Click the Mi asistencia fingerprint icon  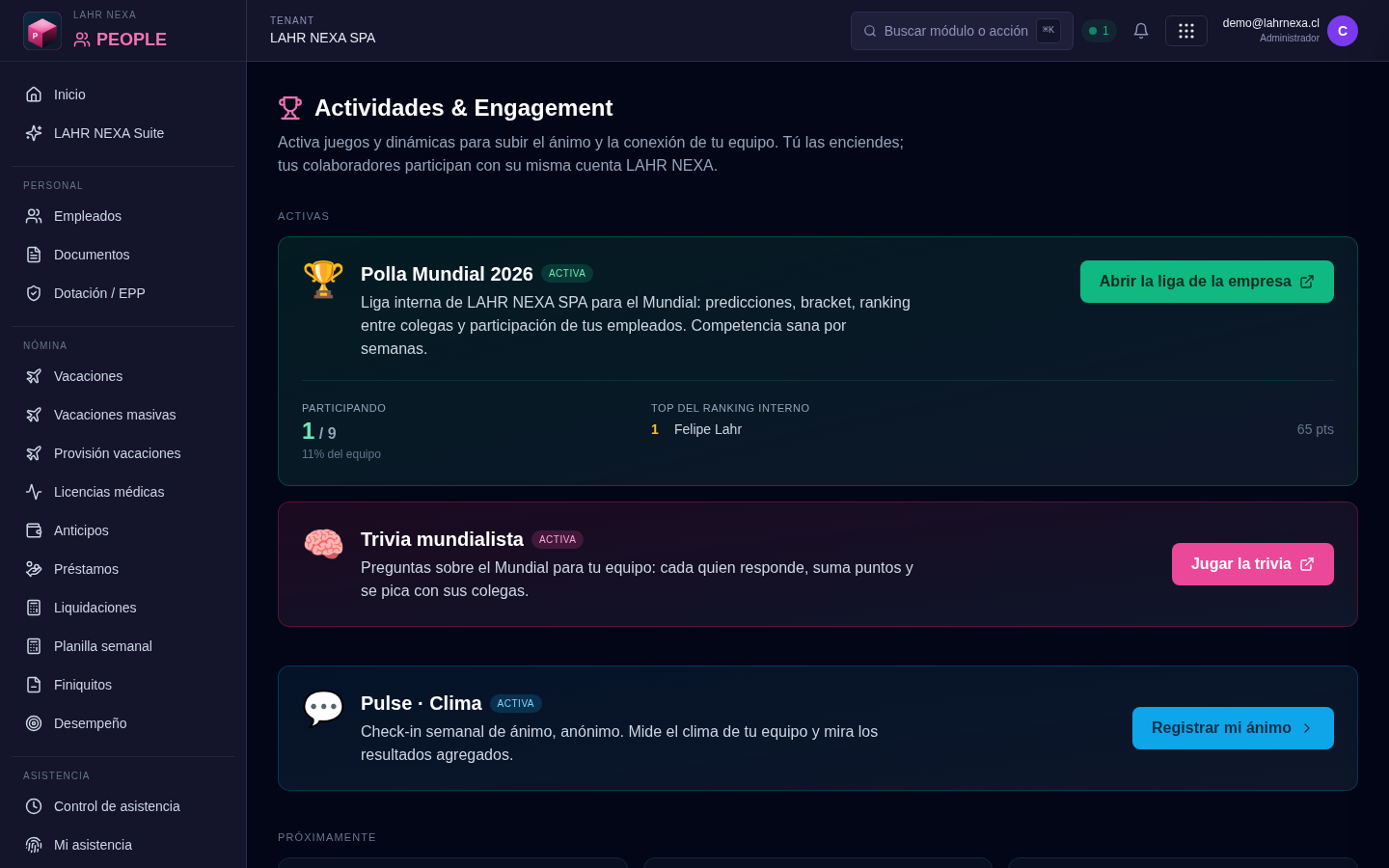coord(34,845)
